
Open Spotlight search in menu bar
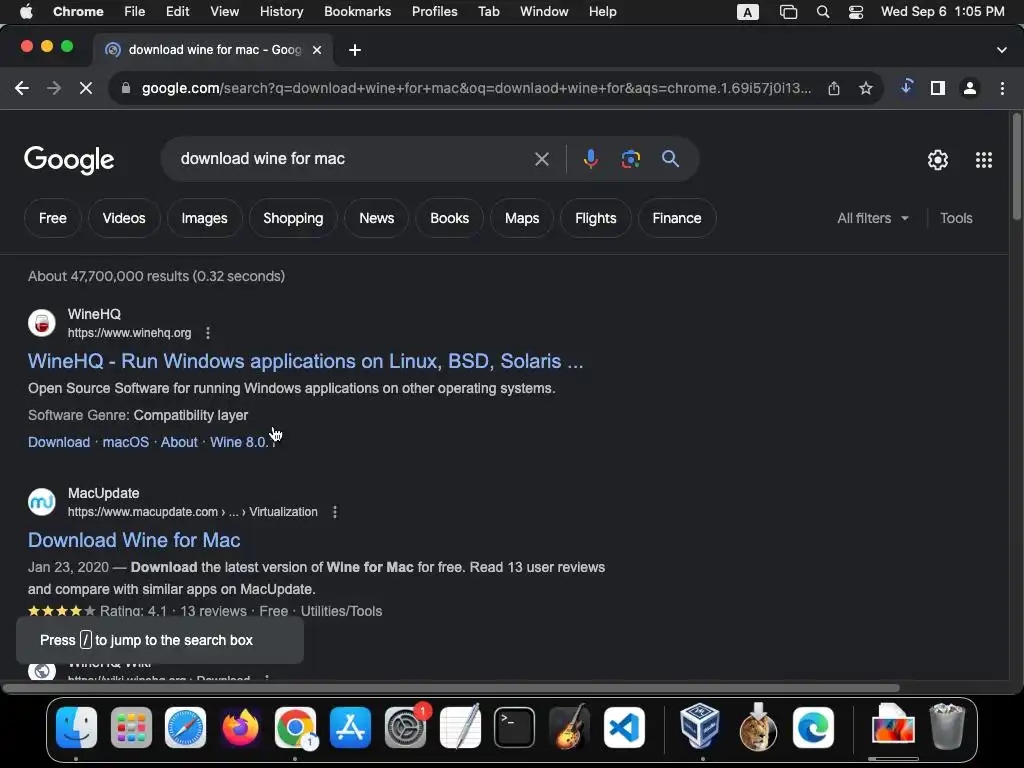(823, 12)
